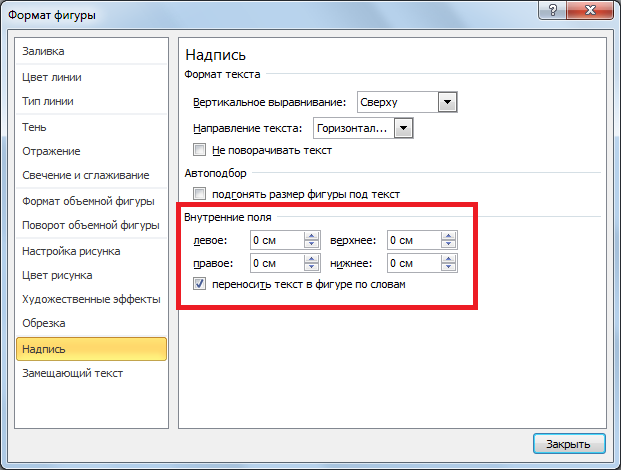Decrease нижнее margin with down arrow
The image size is (621, 471).
pos(449,267)
